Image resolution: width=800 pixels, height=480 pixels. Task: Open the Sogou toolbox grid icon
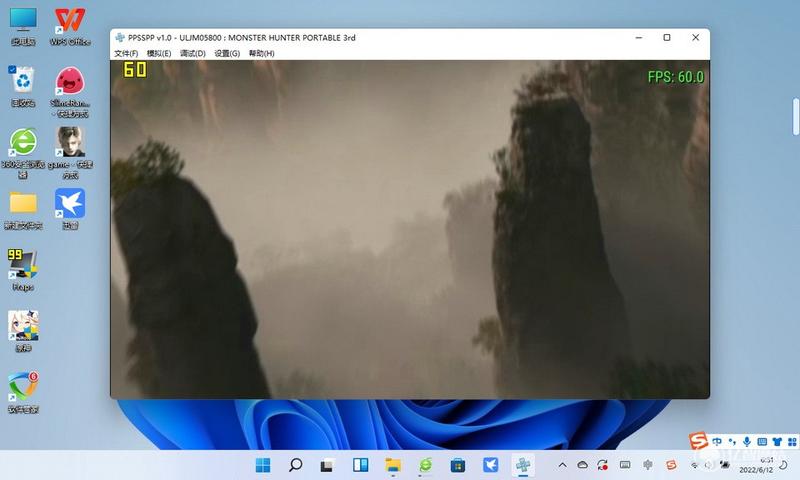pos(792,442)
